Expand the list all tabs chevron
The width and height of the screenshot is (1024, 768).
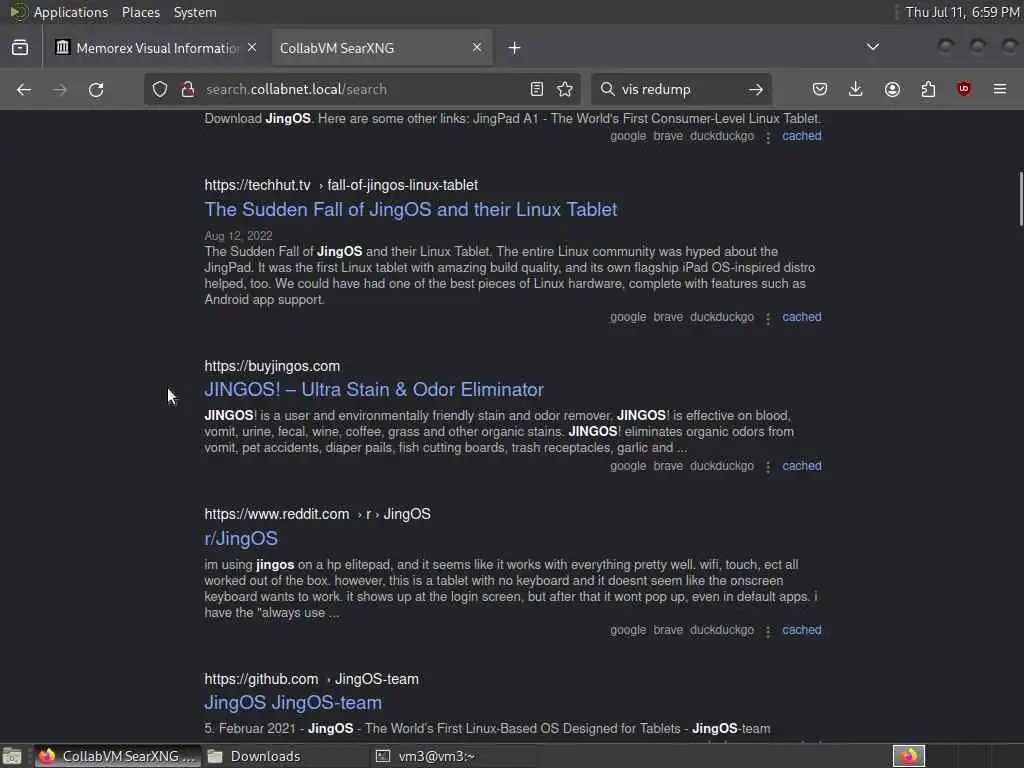point(872,47)
